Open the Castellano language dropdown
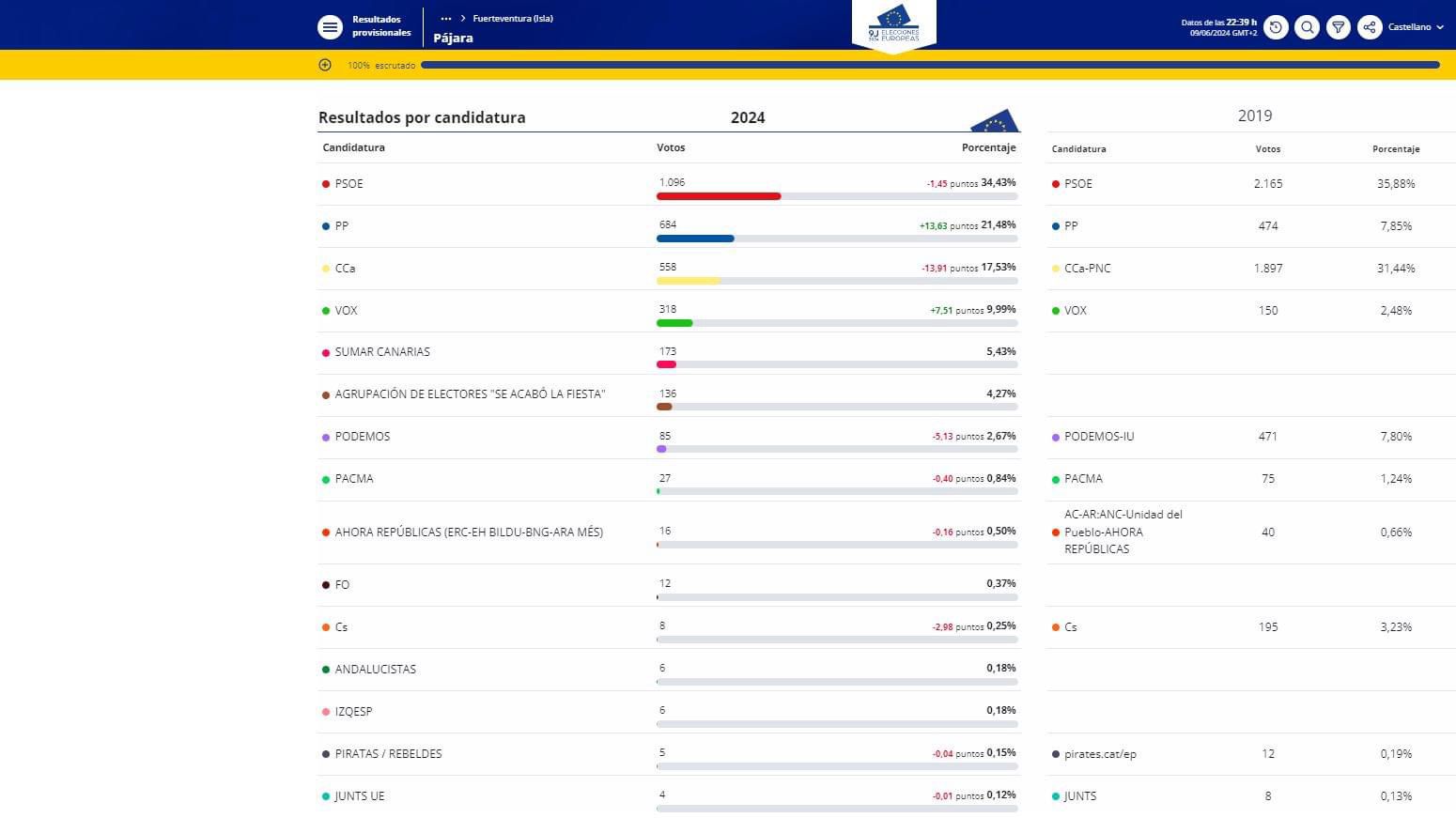 [1416, 27]
